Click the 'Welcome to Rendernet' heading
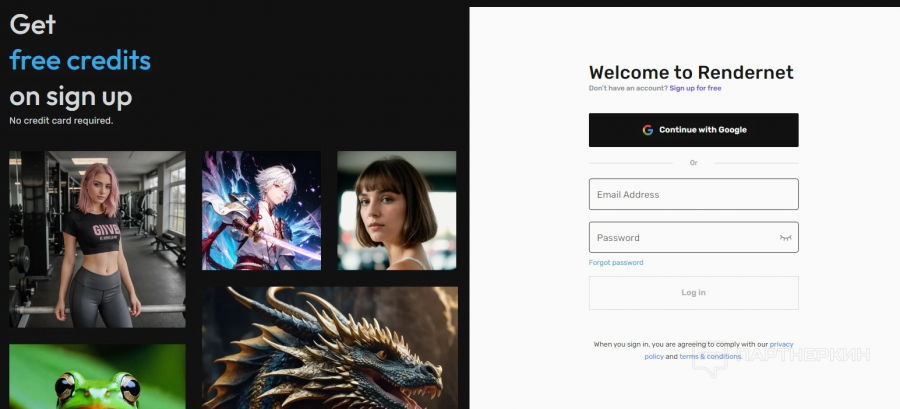 coord(691,72)
